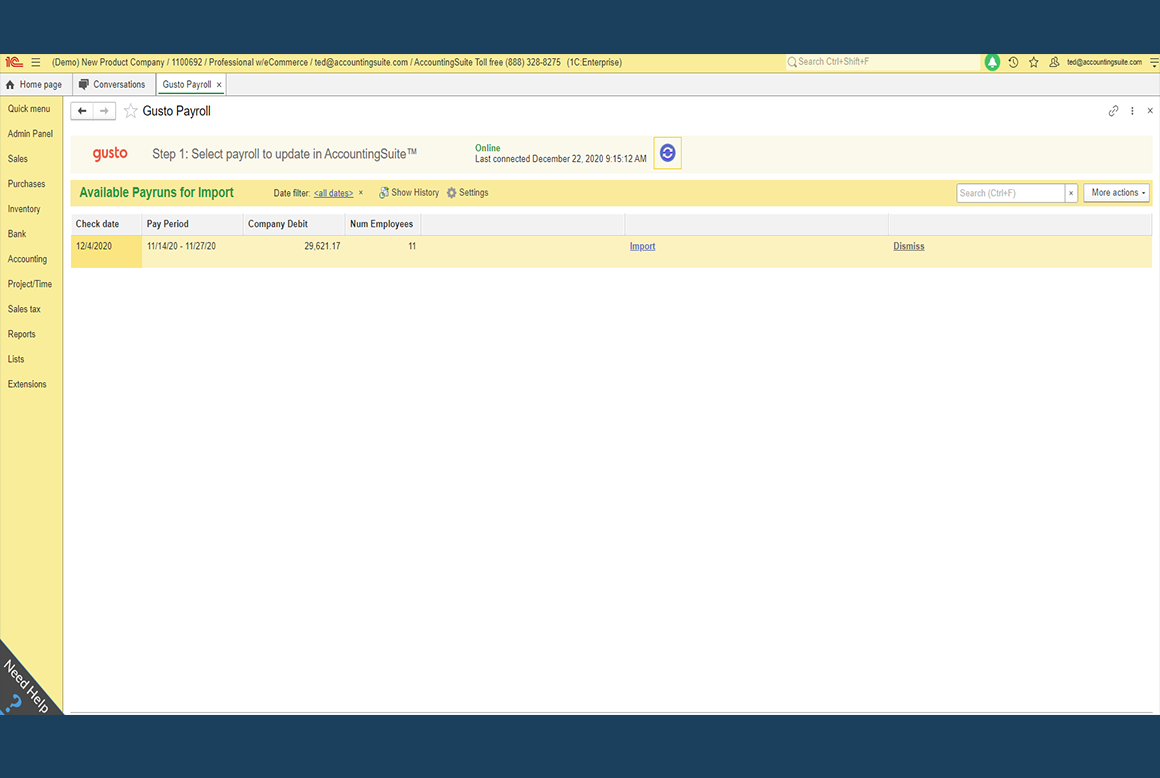Close the Gusto Payroll form
The height and width of the screenshot is (778, 1160).
tap(1150, 111)
